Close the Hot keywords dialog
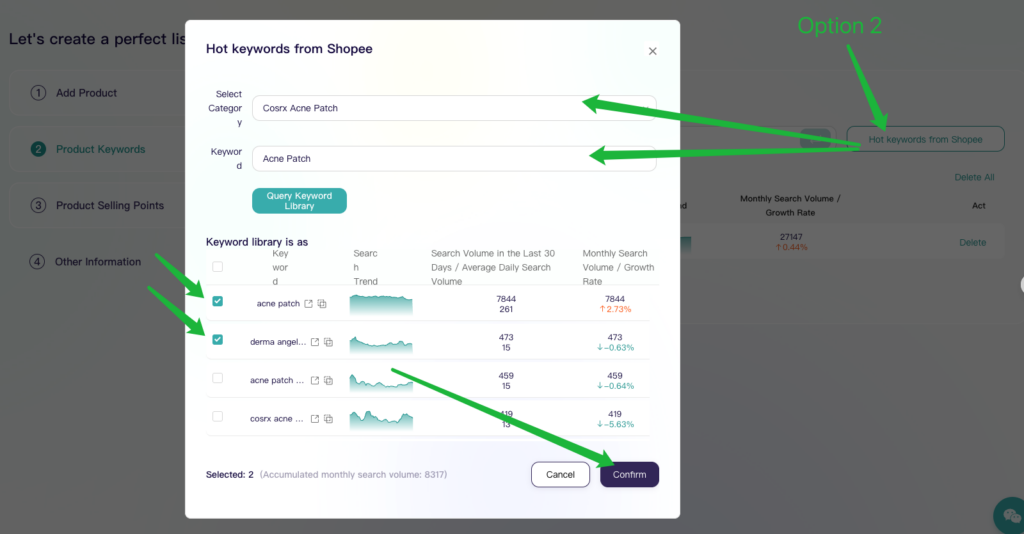This screenshot has height=534, width=1024. pos(653,51)
